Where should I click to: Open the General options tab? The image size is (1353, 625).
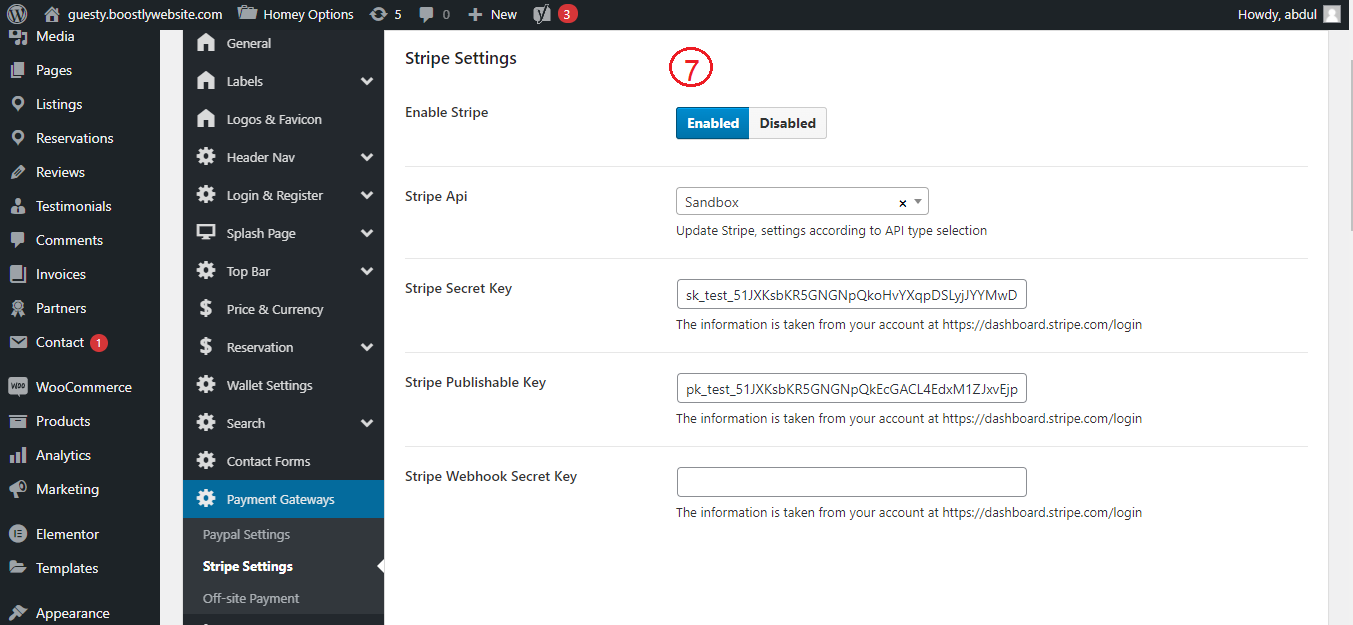[283, 43]
